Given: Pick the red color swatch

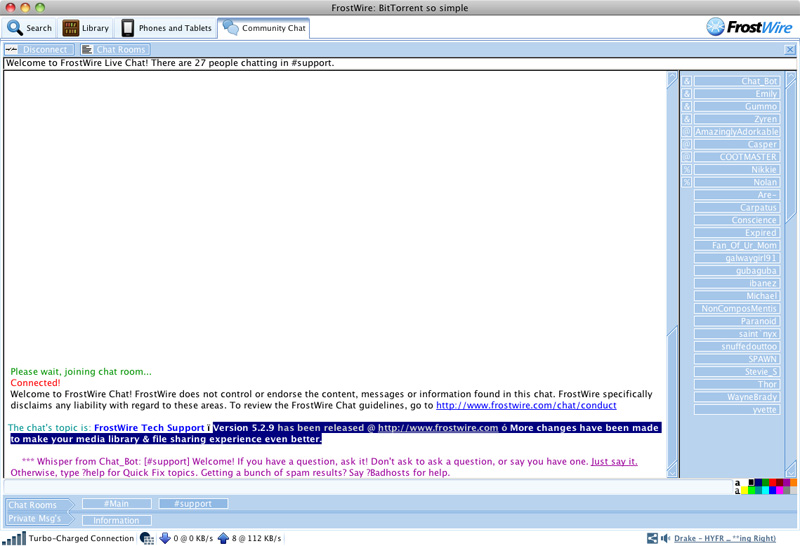Looking at the screenshot, I should (x=772, y=482).
